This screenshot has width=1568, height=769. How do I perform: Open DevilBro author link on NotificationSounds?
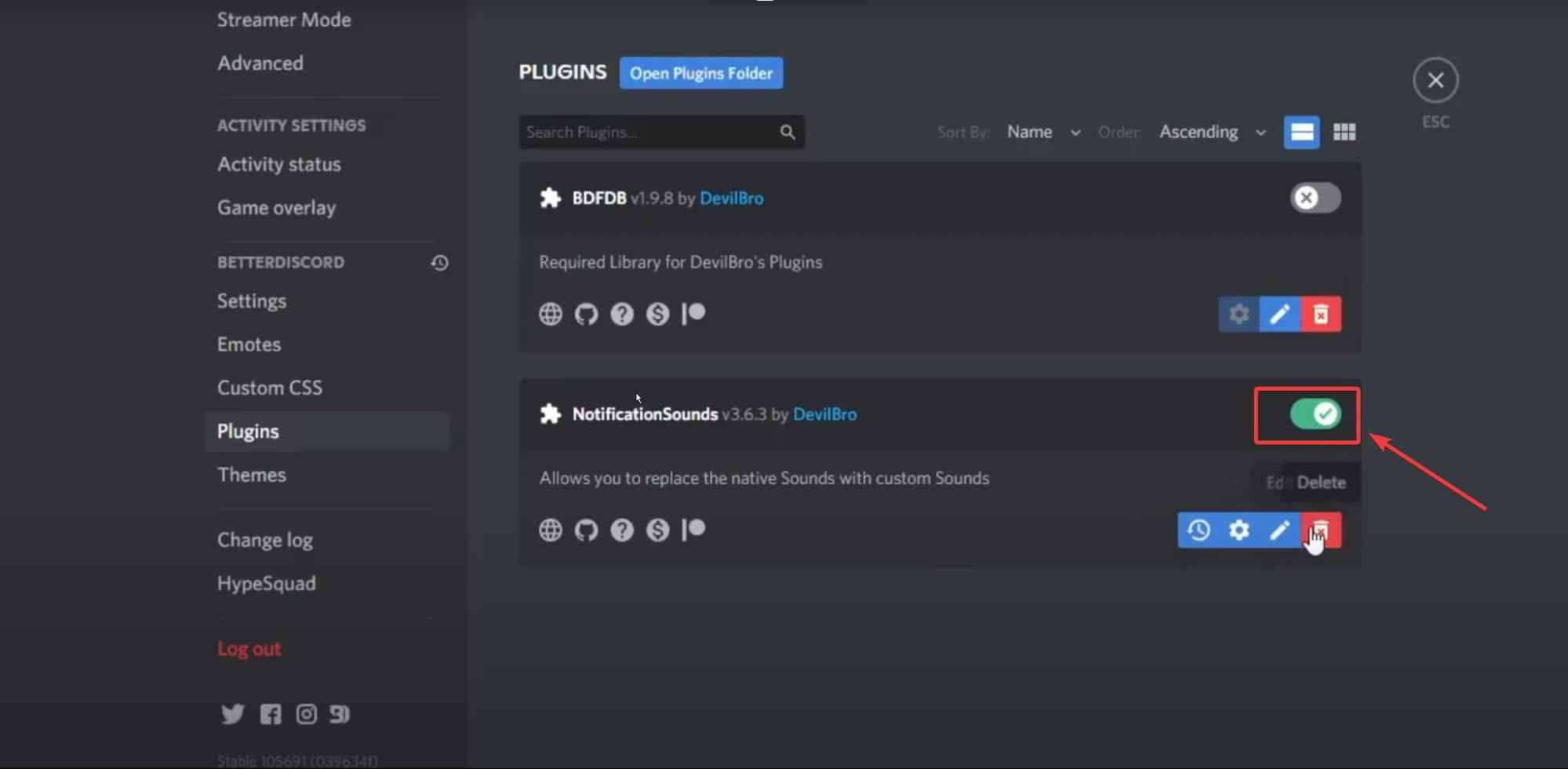824,414
